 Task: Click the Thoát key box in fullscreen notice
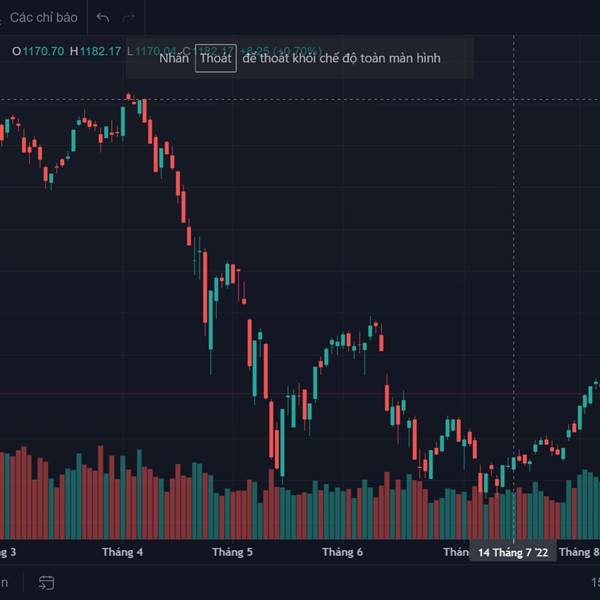coord(216,58)
